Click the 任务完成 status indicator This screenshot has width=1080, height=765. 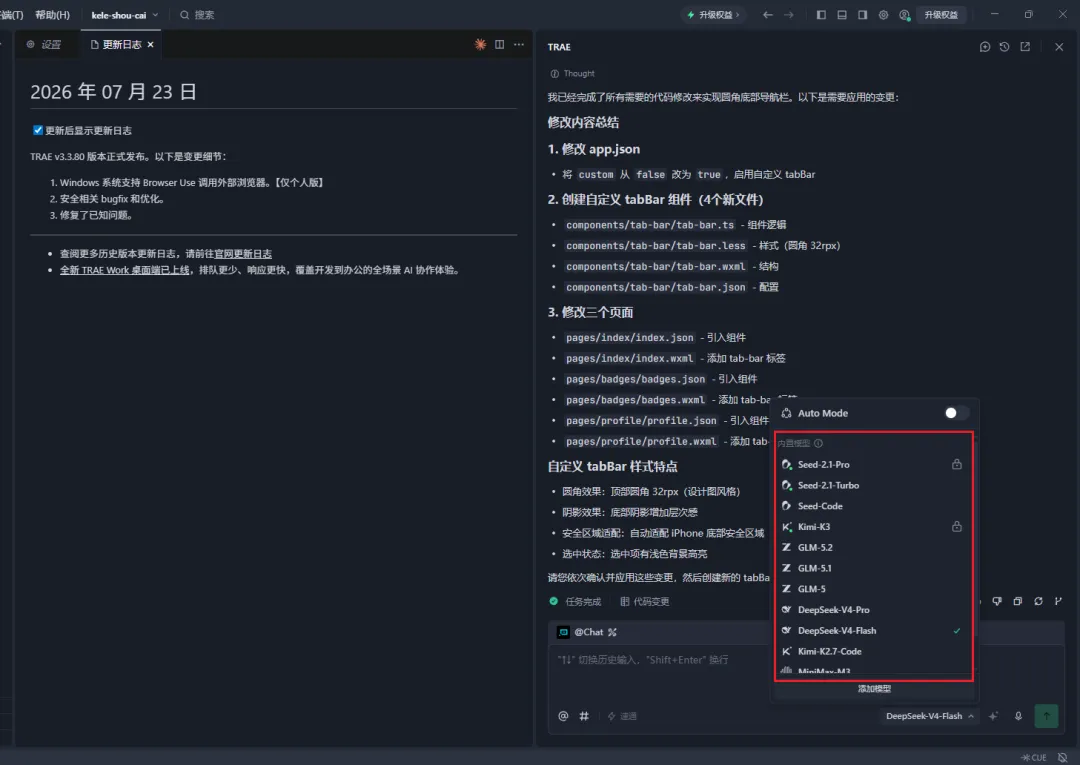point(575,602)
